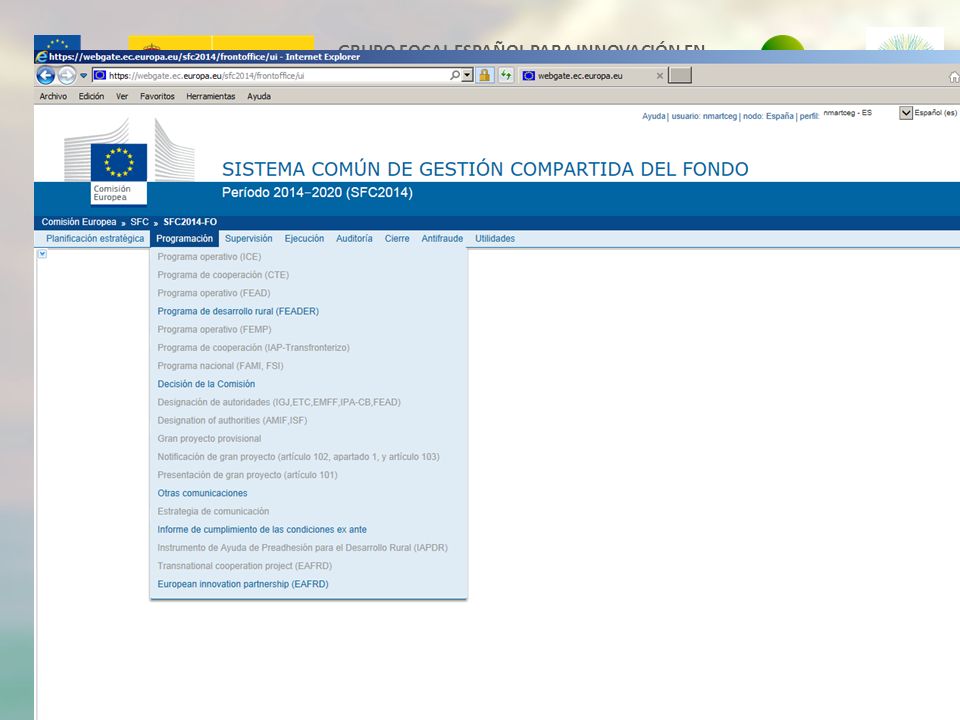
Task: Click the browser Forward arrow button
Action: click(67, 75)
